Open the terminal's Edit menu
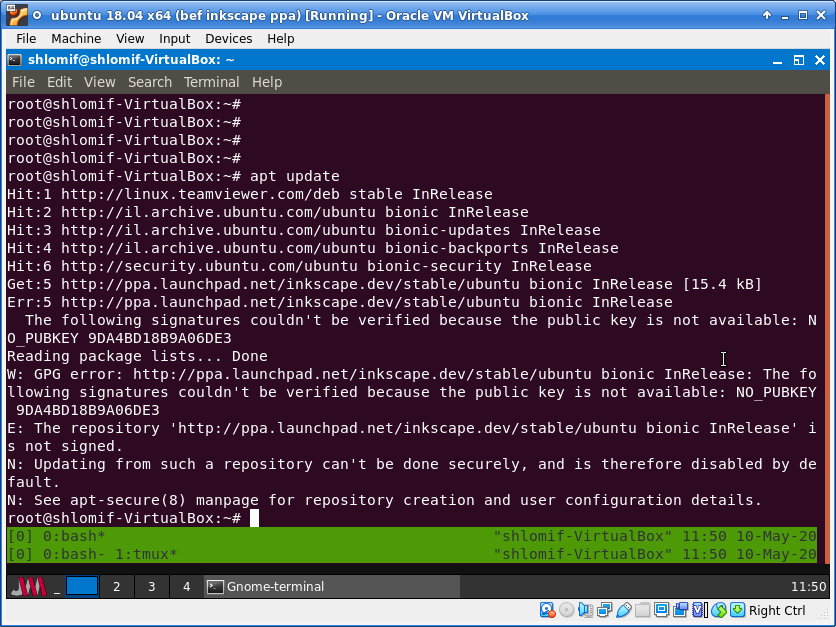Screen dimensions: 836x627 [59, 82]
